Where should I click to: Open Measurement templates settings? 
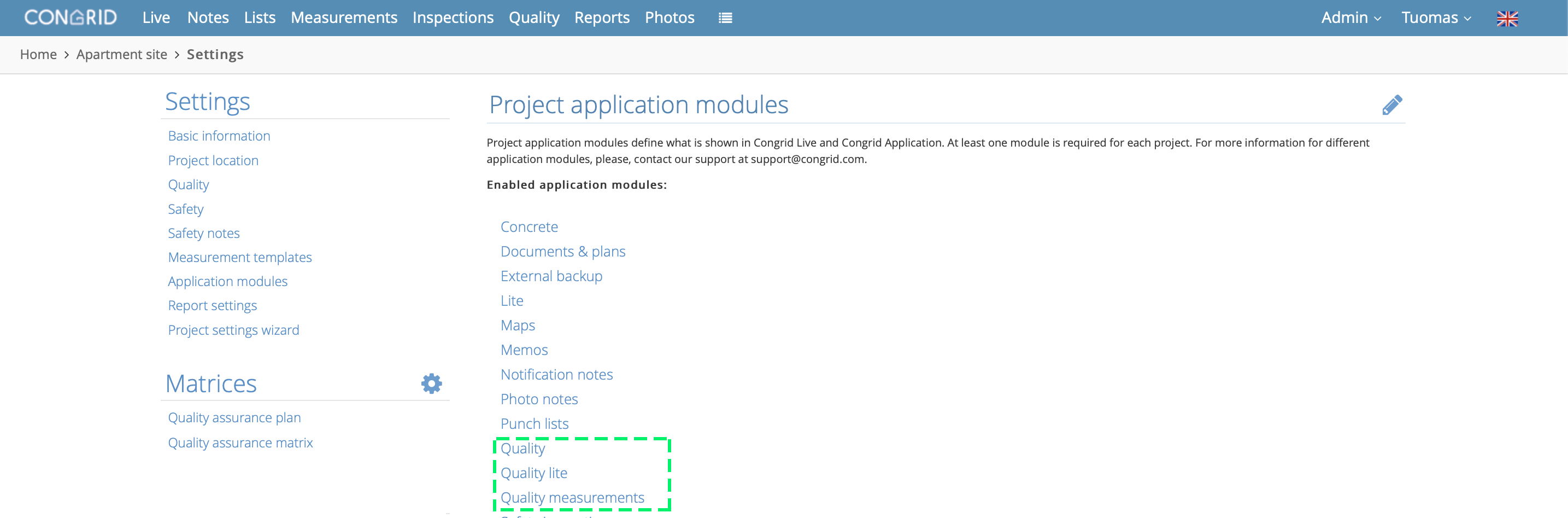(240, 257)
